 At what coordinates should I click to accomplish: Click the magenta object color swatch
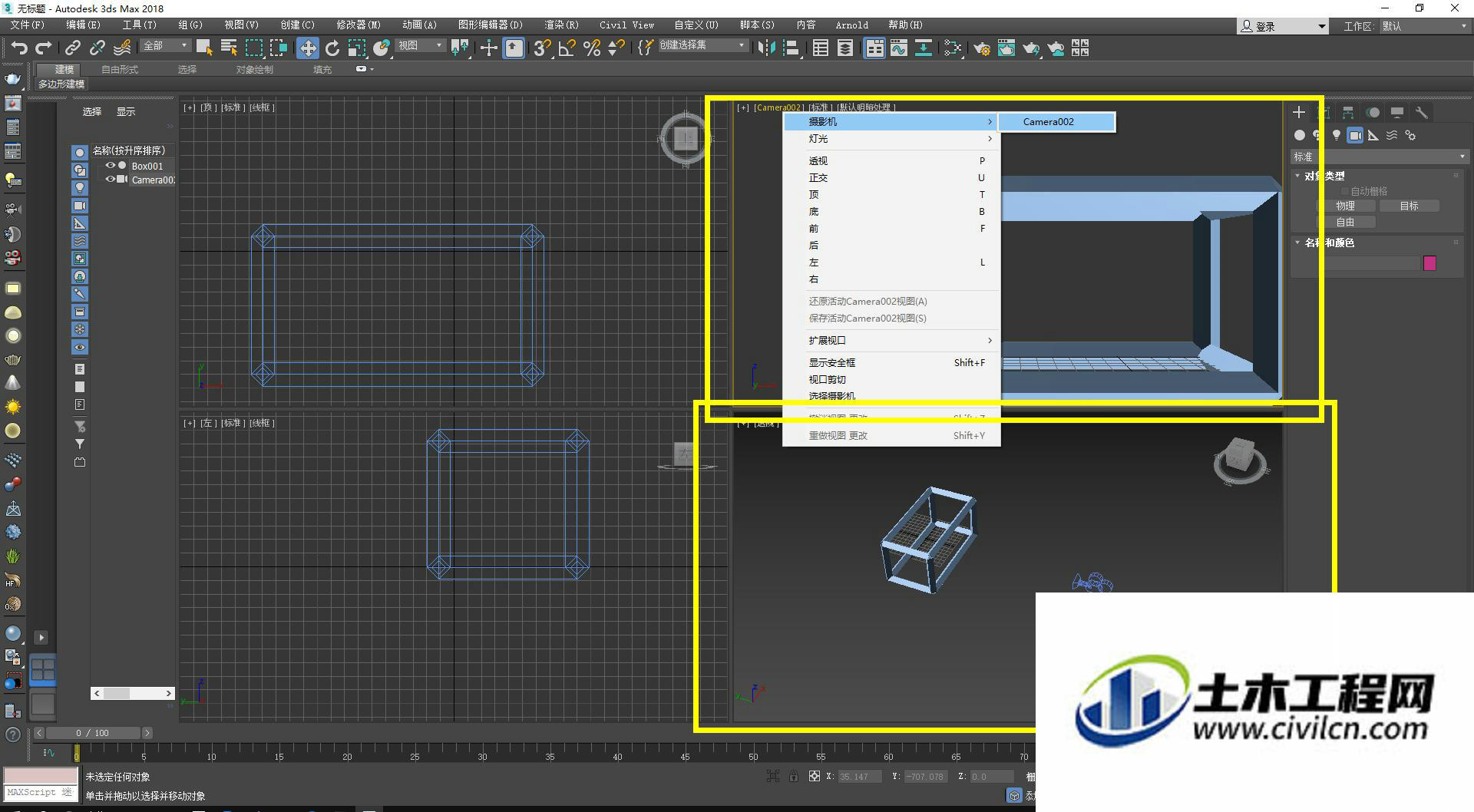(1429, 263)
